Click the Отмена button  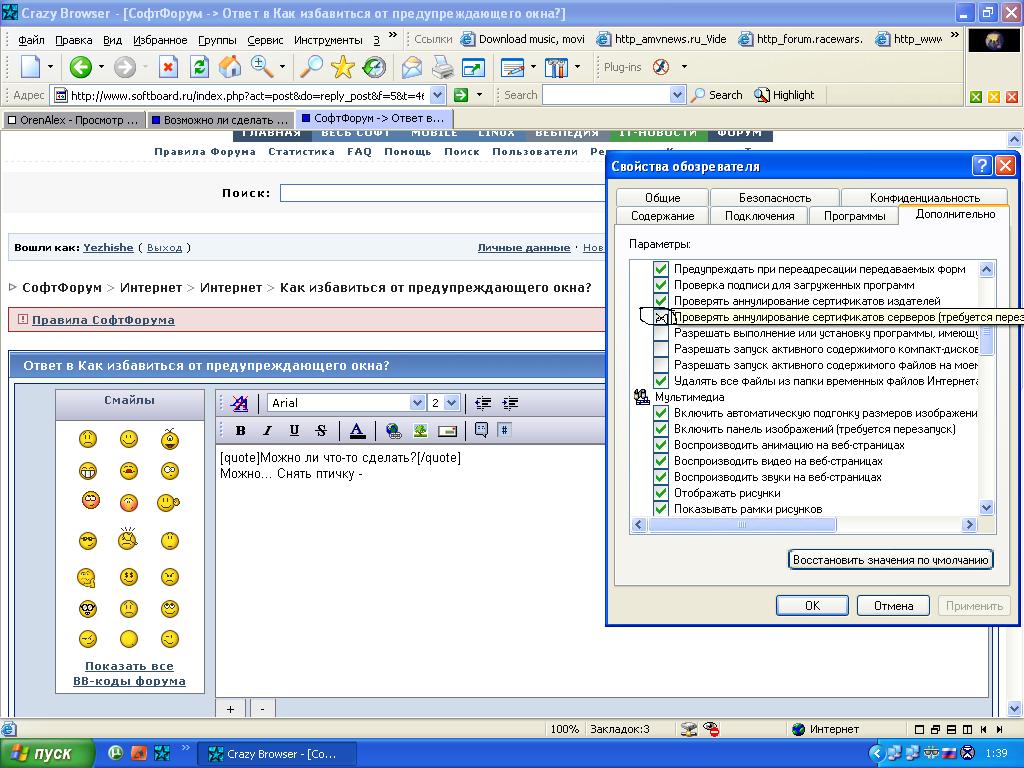tap(893, 605)
